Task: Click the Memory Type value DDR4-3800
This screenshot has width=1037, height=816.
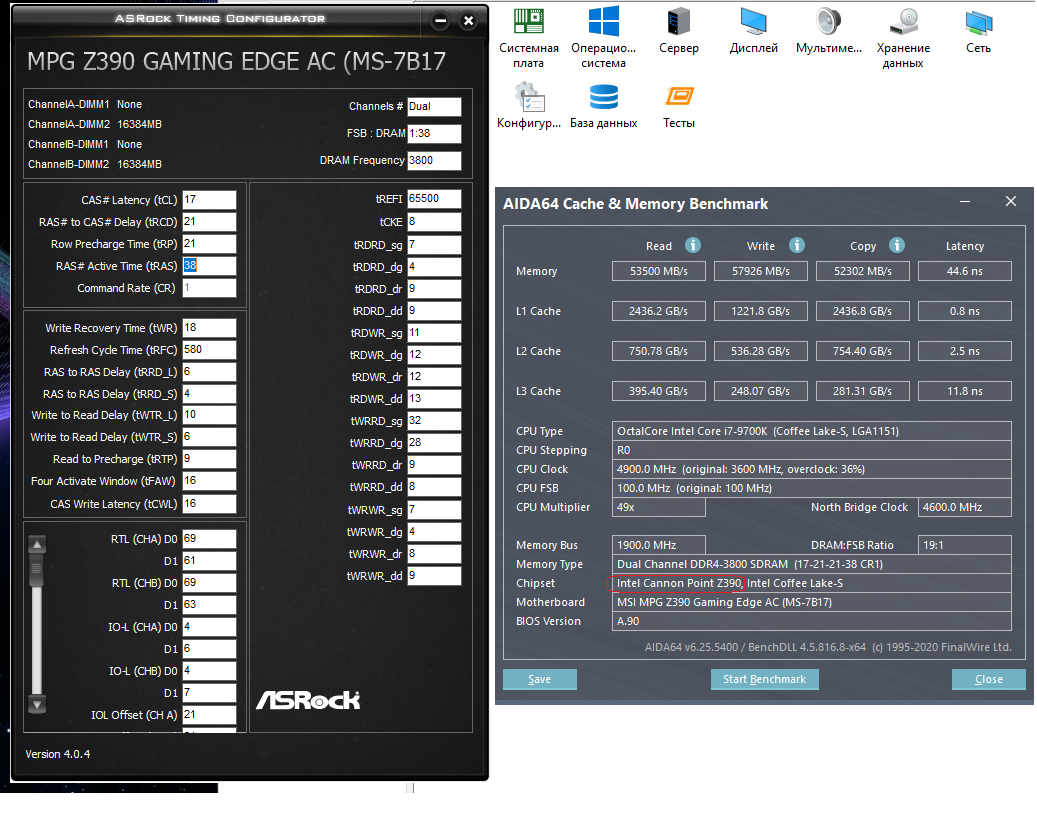Action: 811,564
